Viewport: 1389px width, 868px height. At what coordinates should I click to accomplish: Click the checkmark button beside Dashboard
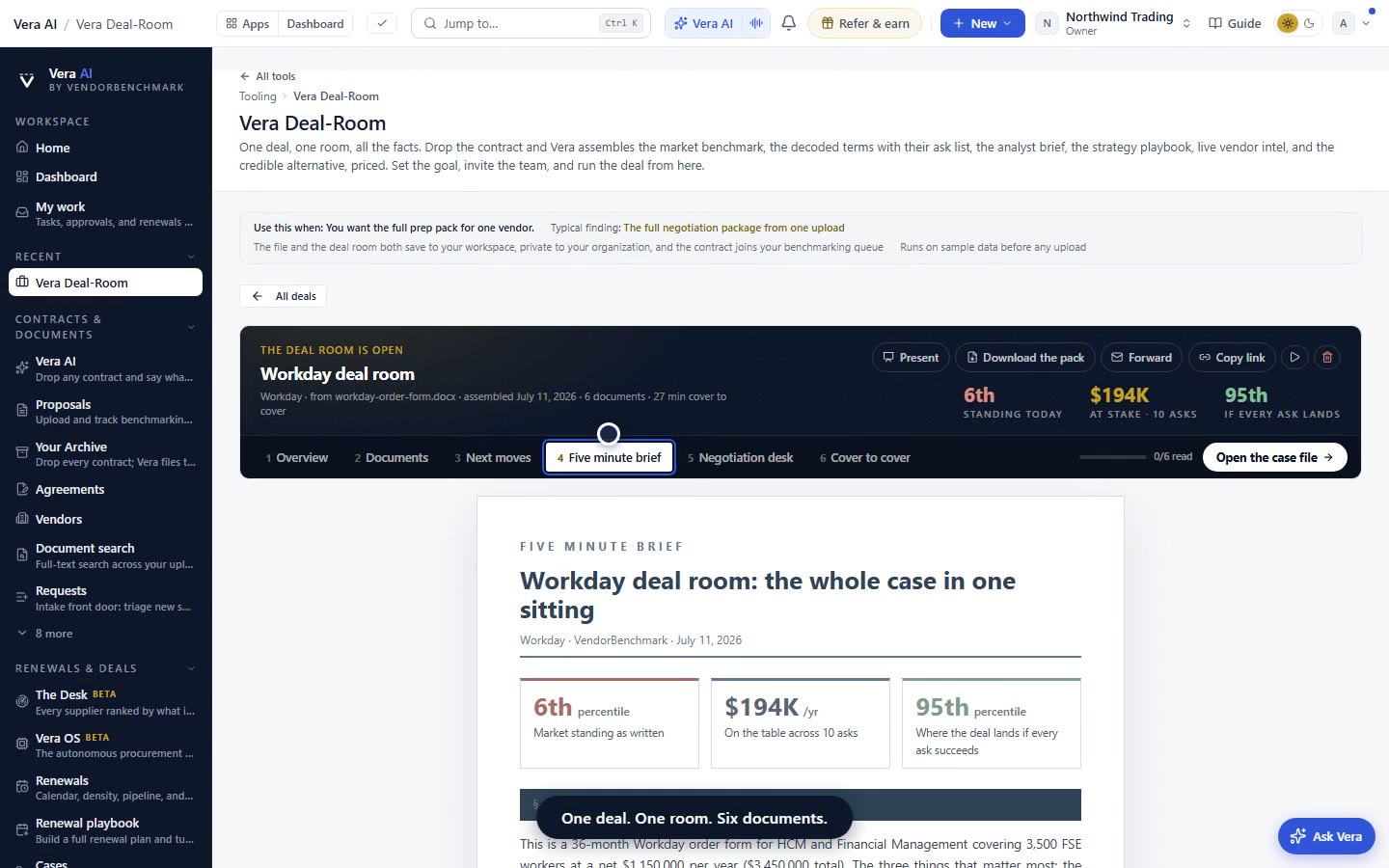pos(382,23)
